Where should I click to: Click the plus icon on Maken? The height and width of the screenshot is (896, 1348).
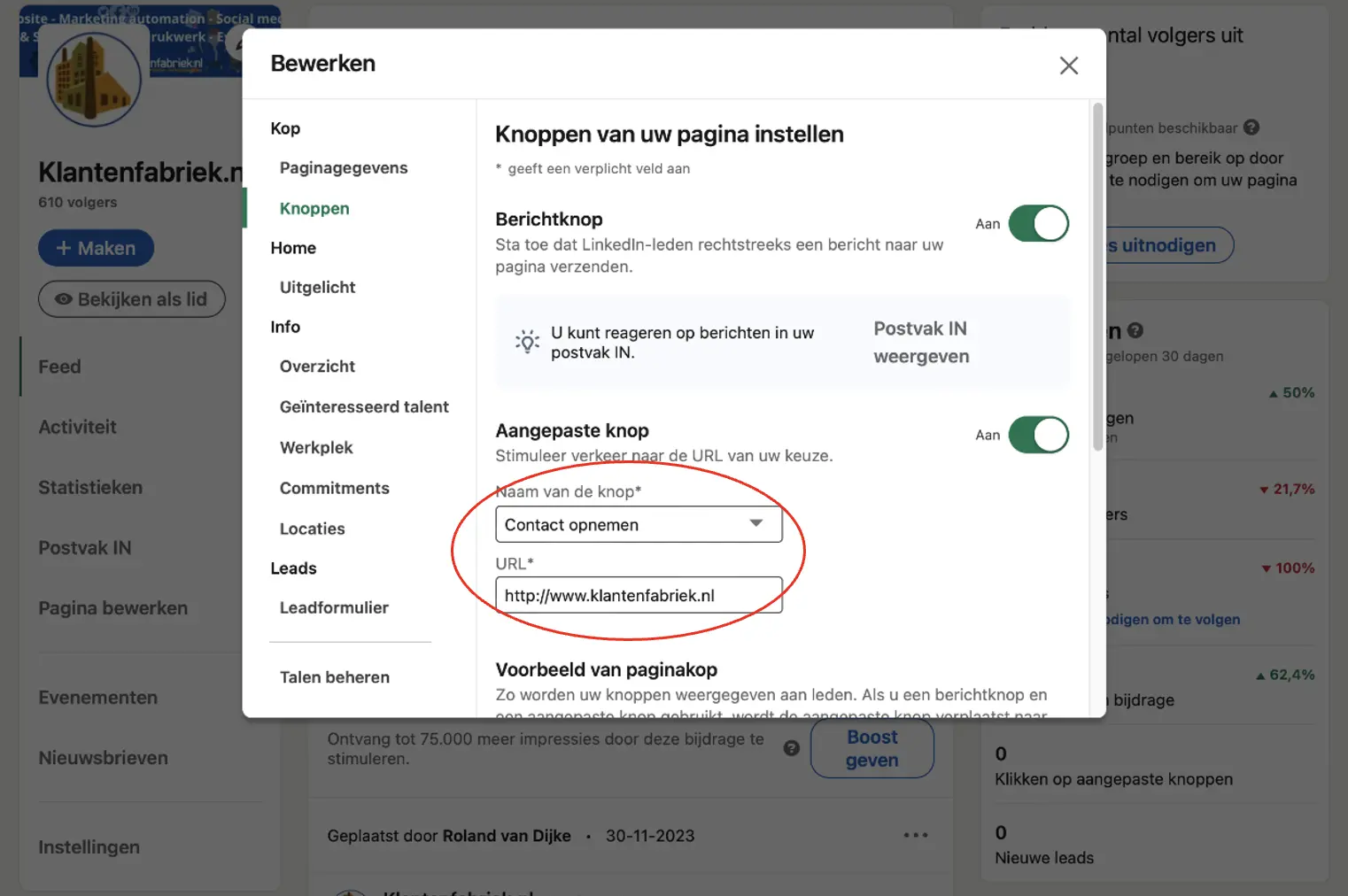coord(63,248)
